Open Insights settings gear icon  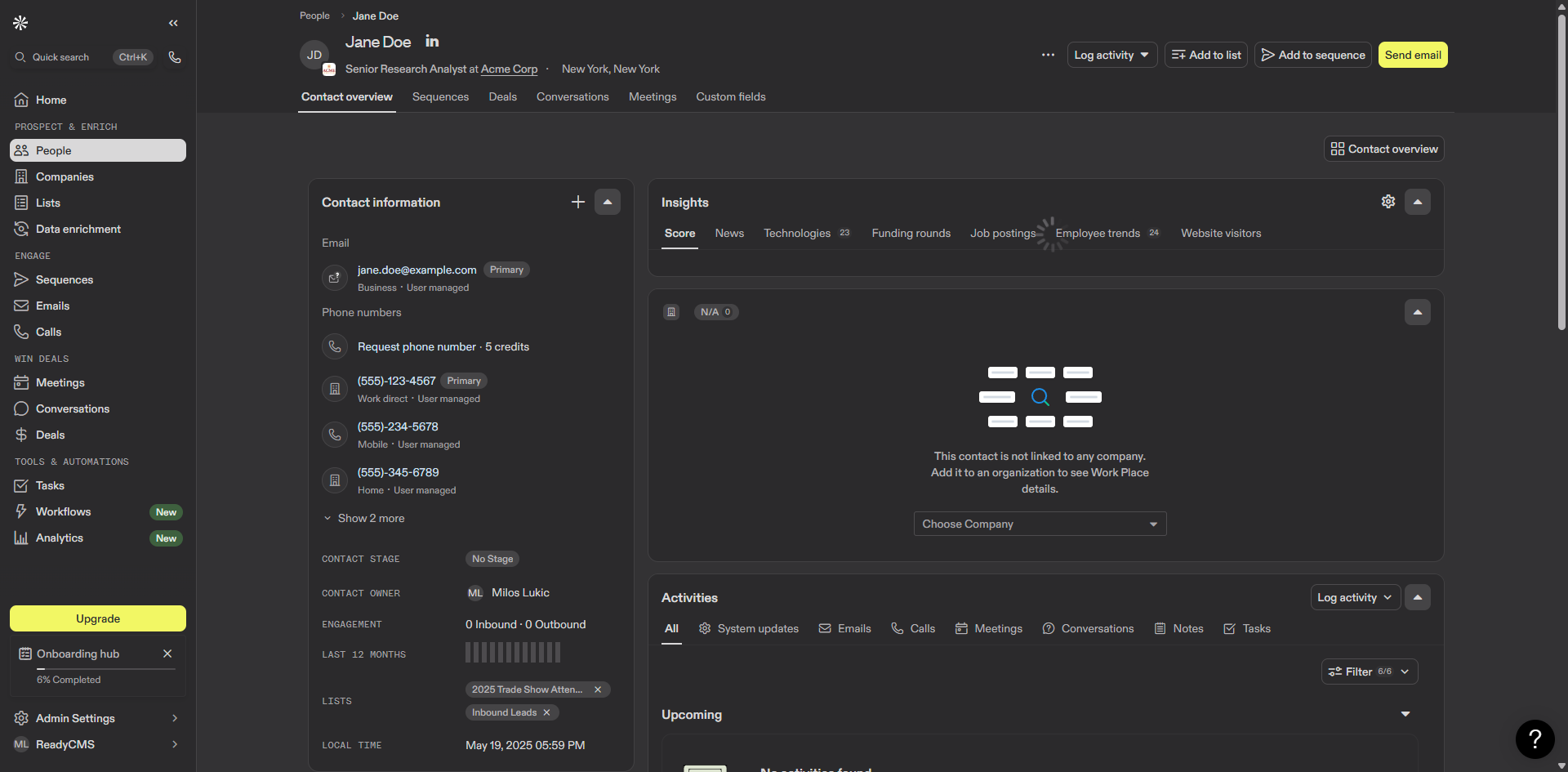tap(1388, 202)
